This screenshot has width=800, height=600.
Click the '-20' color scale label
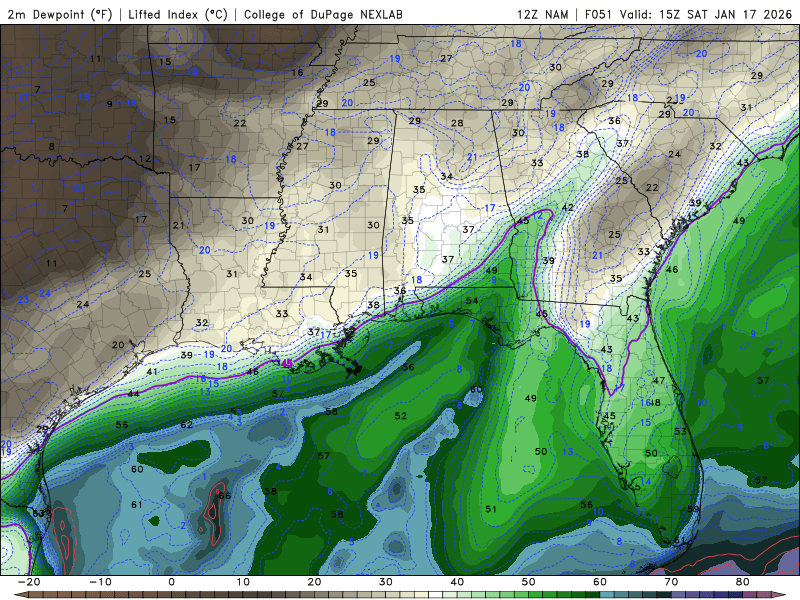pyautogui.click(x=29, y=582)
